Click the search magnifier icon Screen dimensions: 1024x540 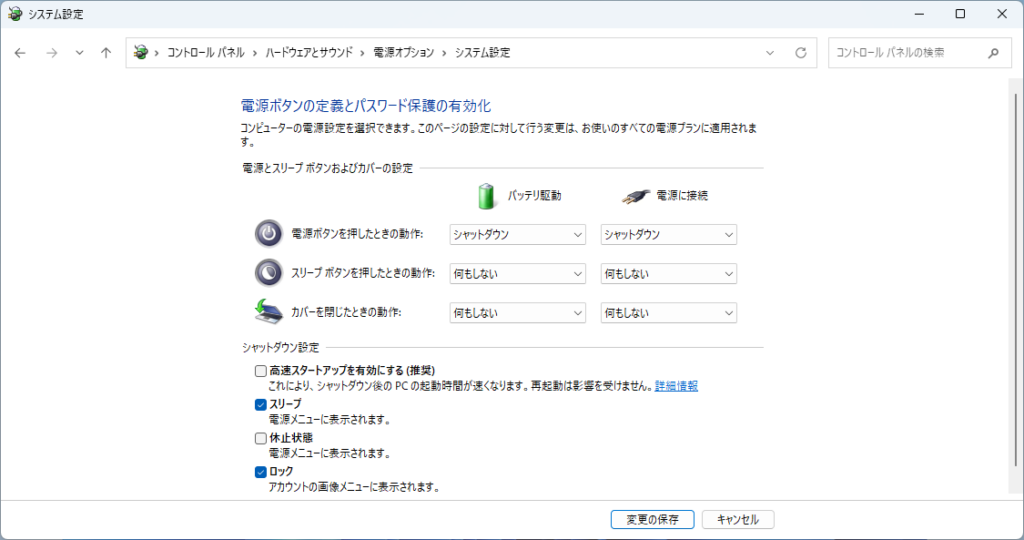[993, 53]
